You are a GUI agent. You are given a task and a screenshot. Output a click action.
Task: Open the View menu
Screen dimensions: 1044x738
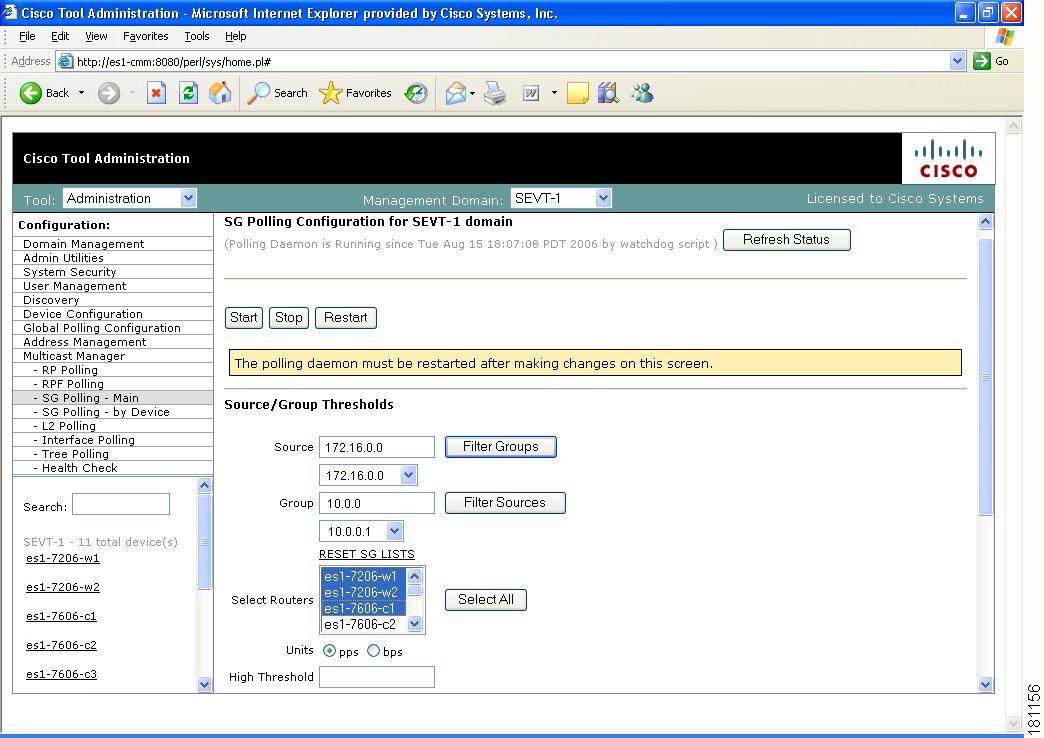pos(96,36)
